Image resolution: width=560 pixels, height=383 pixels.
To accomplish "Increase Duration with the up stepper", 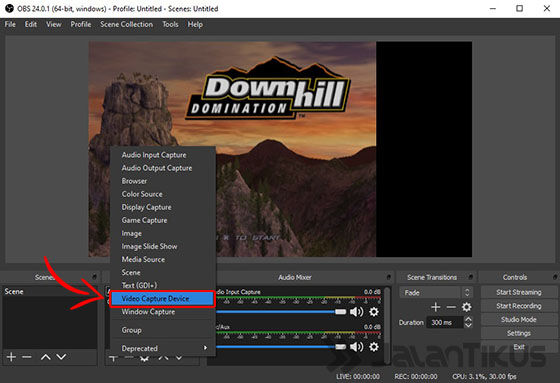I will tap(468, 319).
